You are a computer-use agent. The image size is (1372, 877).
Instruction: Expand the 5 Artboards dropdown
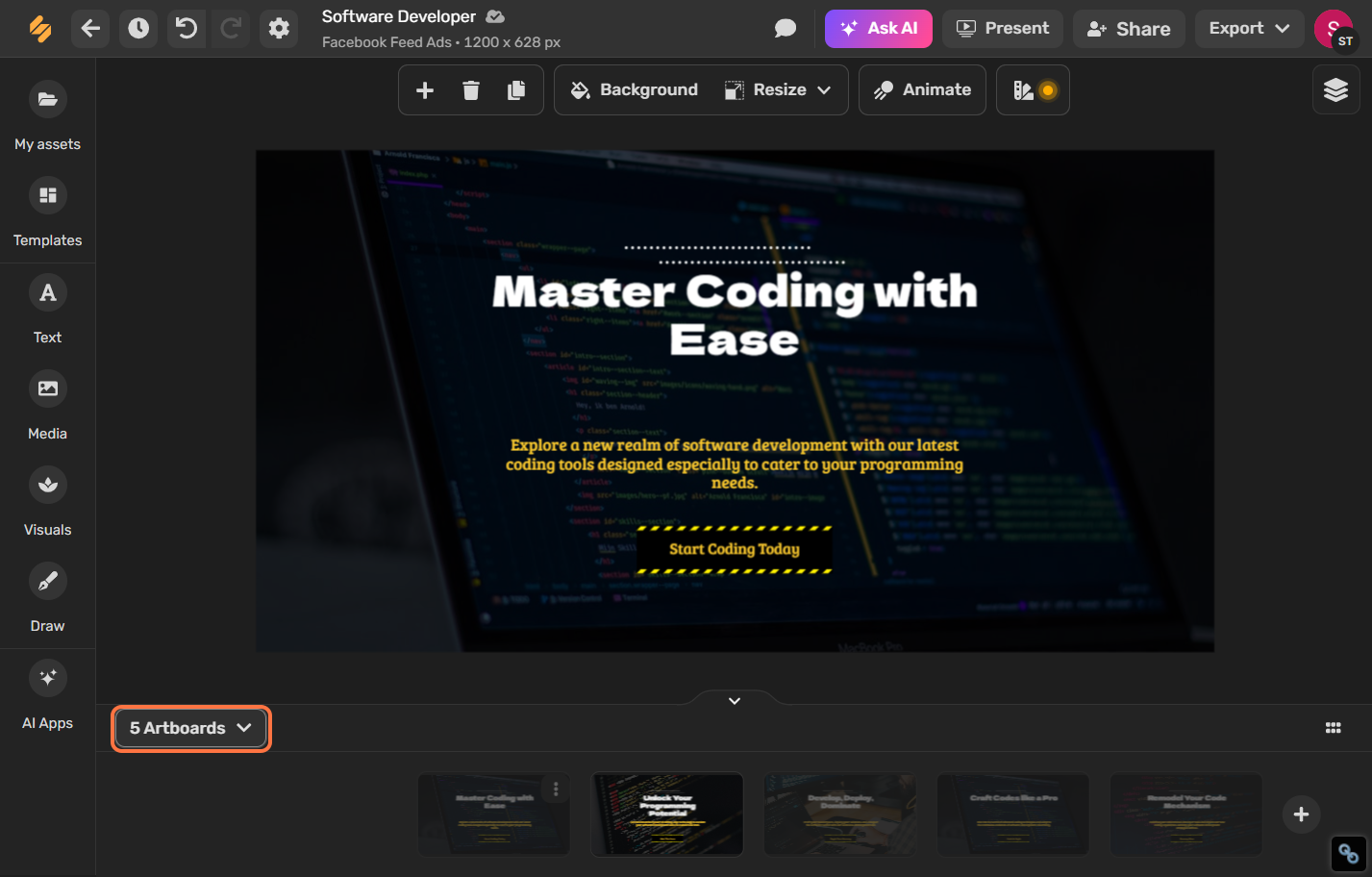click(x=191, y=728)
